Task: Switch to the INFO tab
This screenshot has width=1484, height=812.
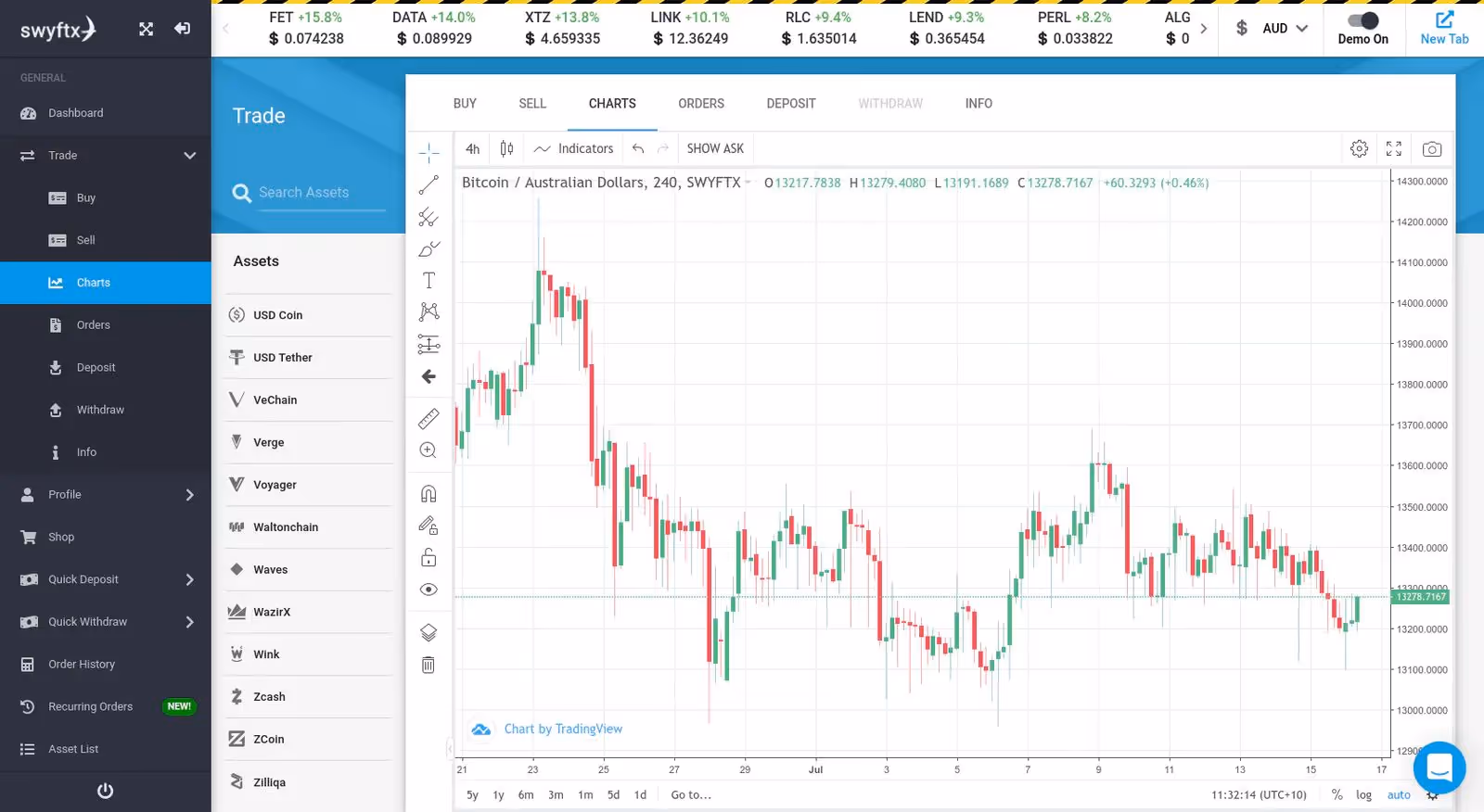Action: (979, 104)
